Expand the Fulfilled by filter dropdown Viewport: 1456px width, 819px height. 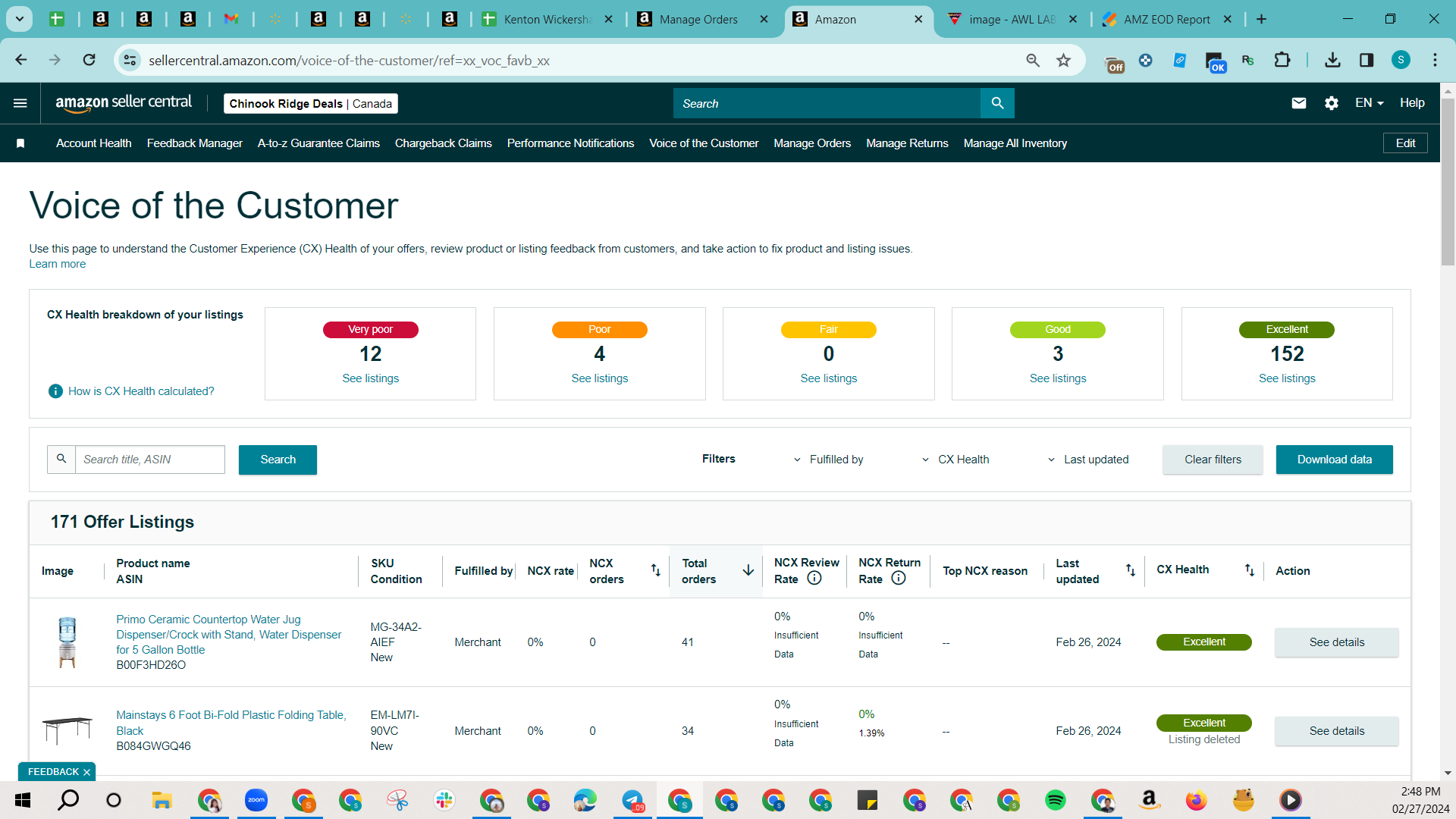828,460
